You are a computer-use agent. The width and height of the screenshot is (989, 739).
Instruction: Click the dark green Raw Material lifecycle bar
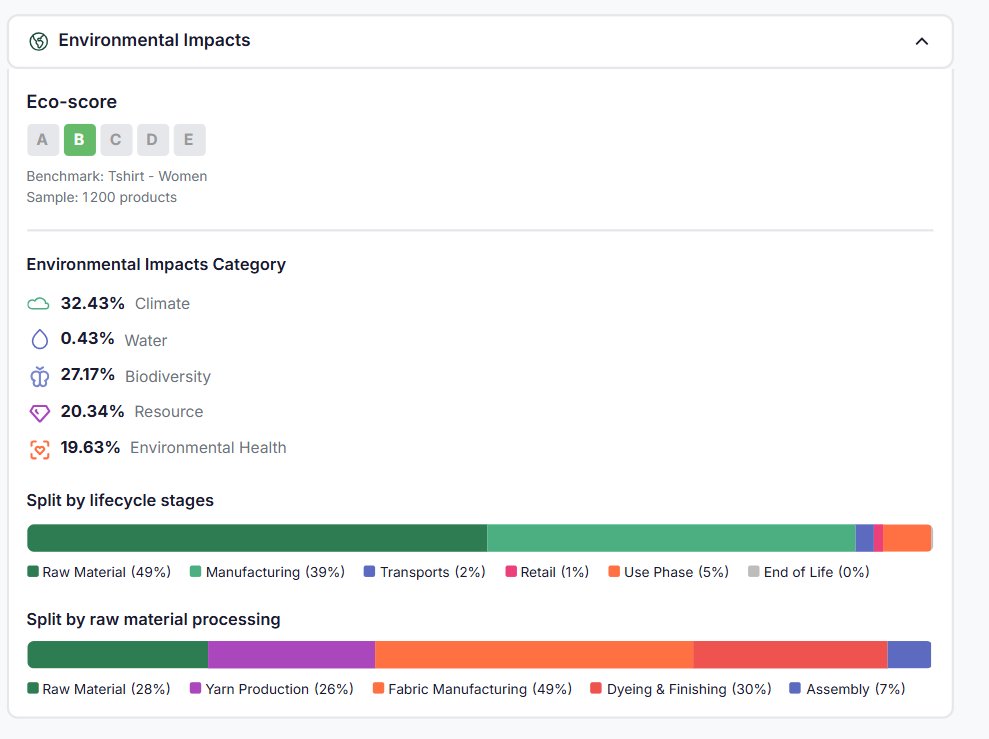tap(256, 538)
